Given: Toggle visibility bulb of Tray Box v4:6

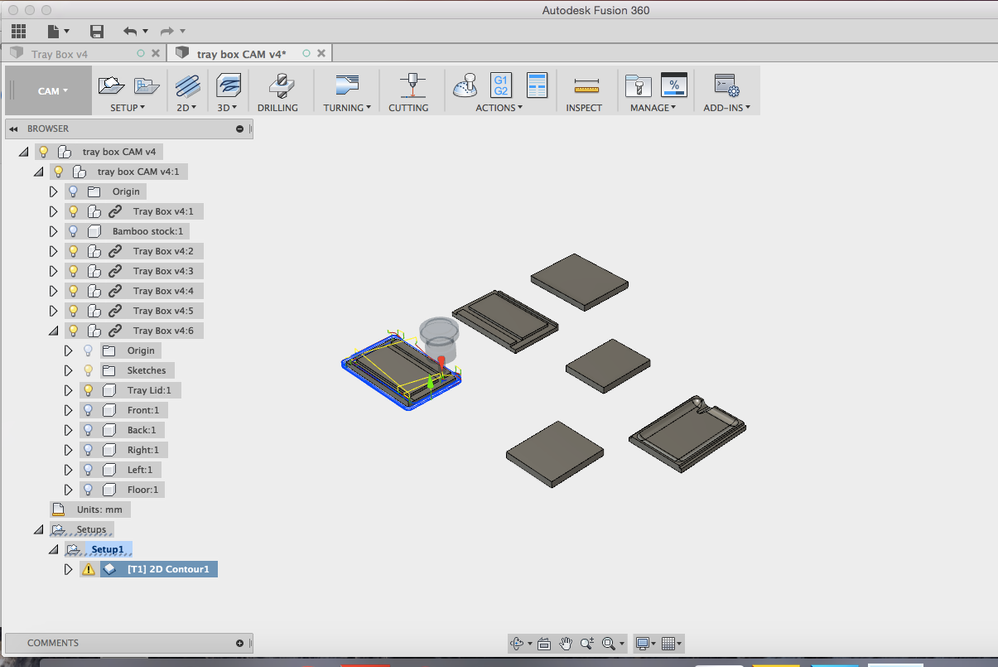Looking at the screenshot, I should pos(73,330).
